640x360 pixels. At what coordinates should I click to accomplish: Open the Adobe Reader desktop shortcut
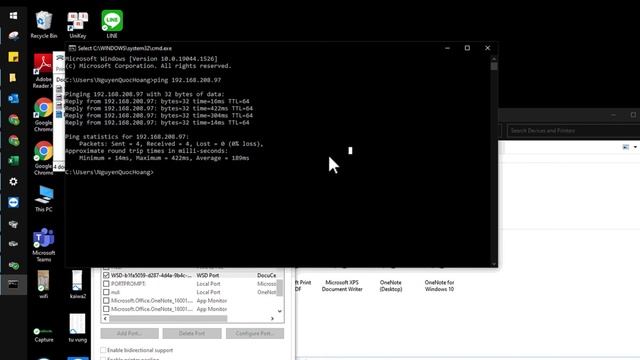[x=43, y=71]
